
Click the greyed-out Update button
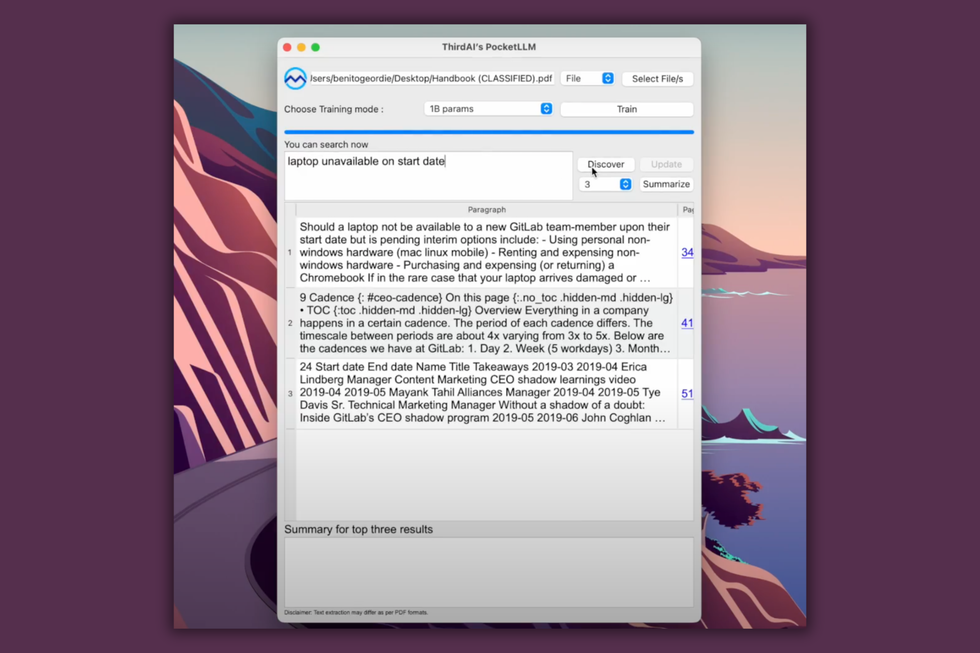click(x=666, y=164)
